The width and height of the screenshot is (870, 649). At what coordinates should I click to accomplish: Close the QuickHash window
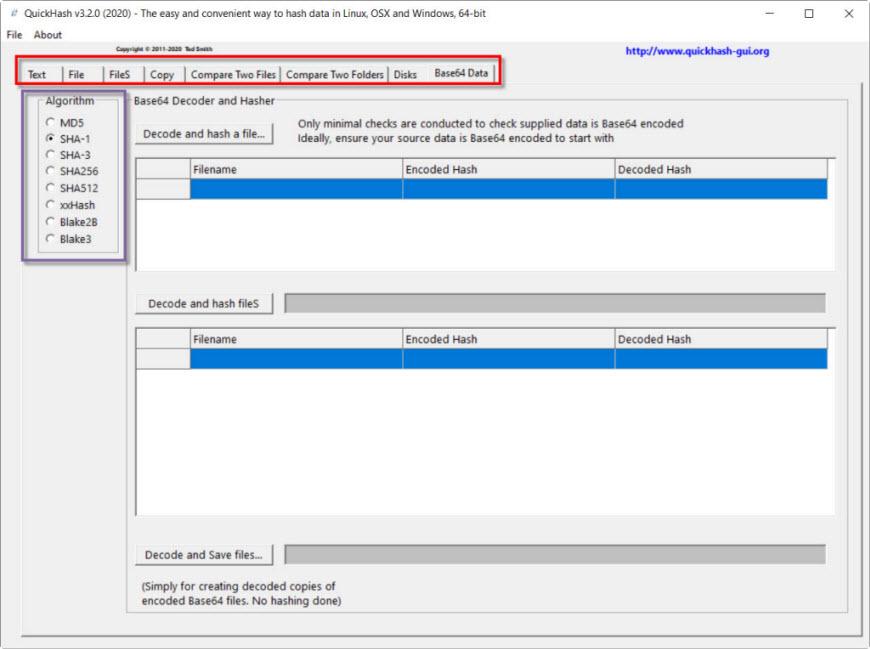pos(849,13)
